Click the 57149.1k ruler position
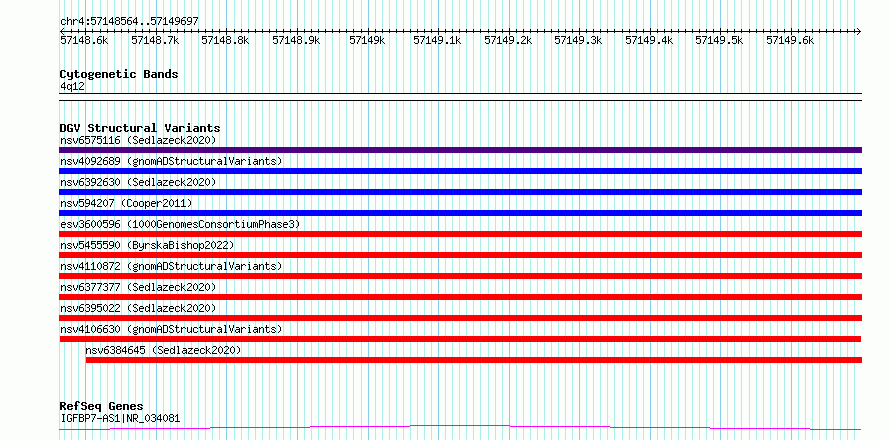Screen dimensions: 890x440 (x=437, y=40)
